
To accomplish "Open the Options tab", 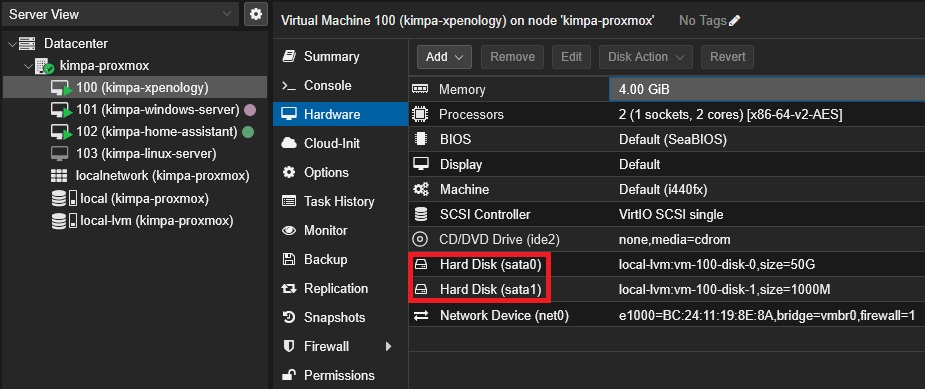I will (340, 172).
